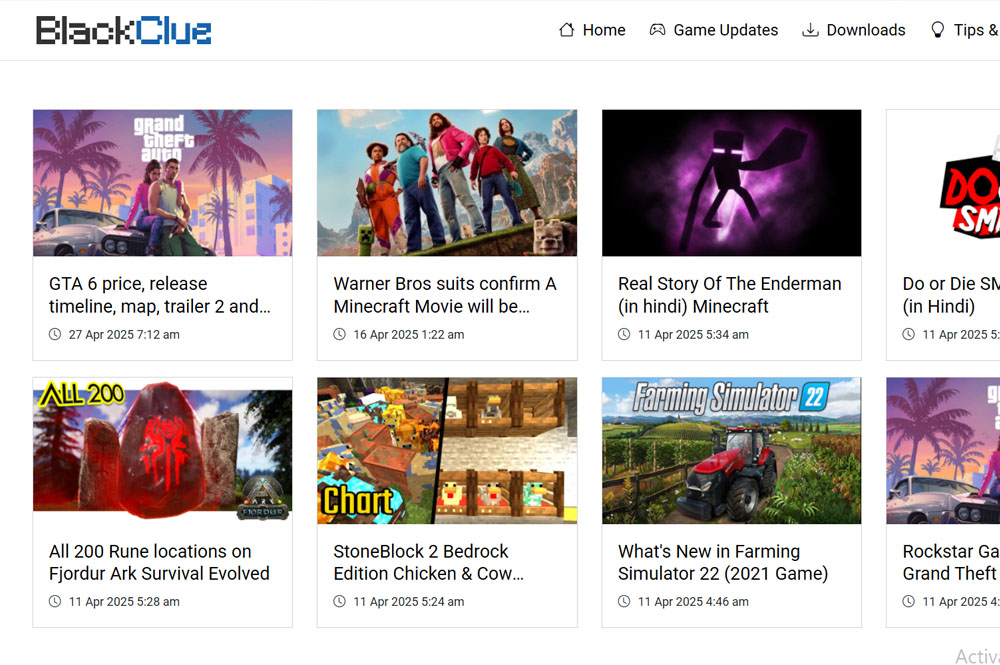This screenshot has height=665, width=1000.
Task: Open the Rockstar Grand Theft thumbnail
Action: [x=943, y=451]
